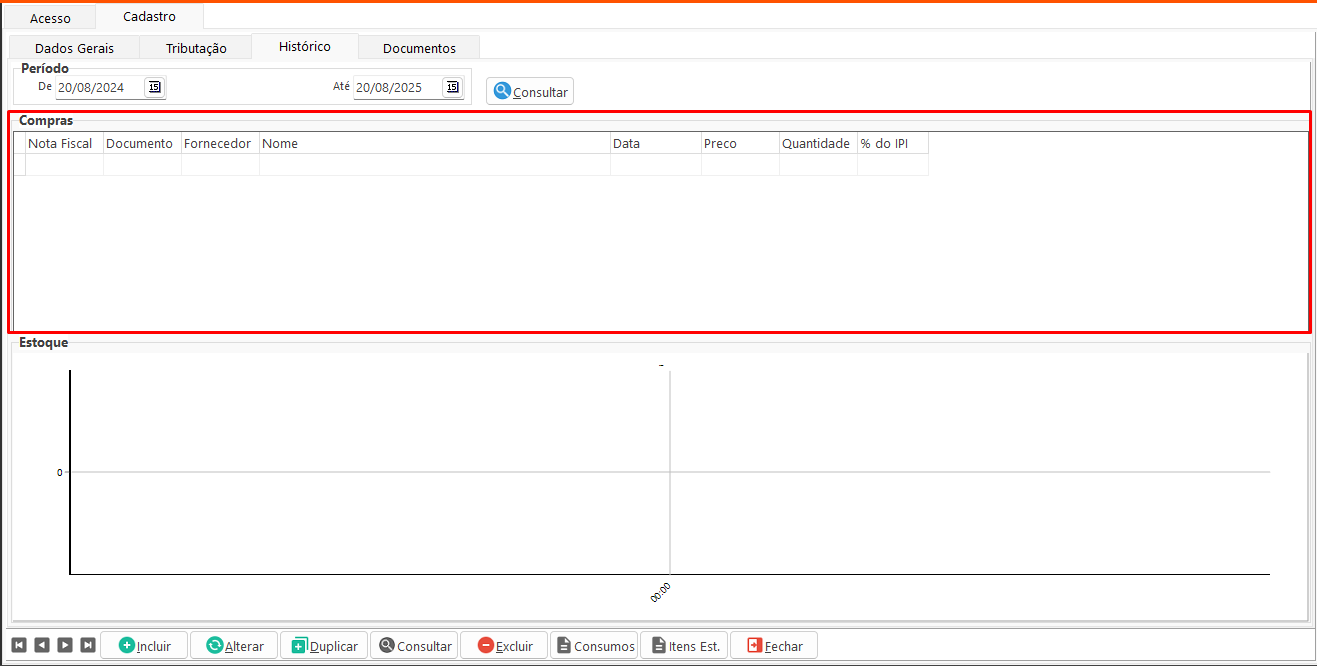Open Itens Est. button
1317x666 pixels.
(684, 646)
